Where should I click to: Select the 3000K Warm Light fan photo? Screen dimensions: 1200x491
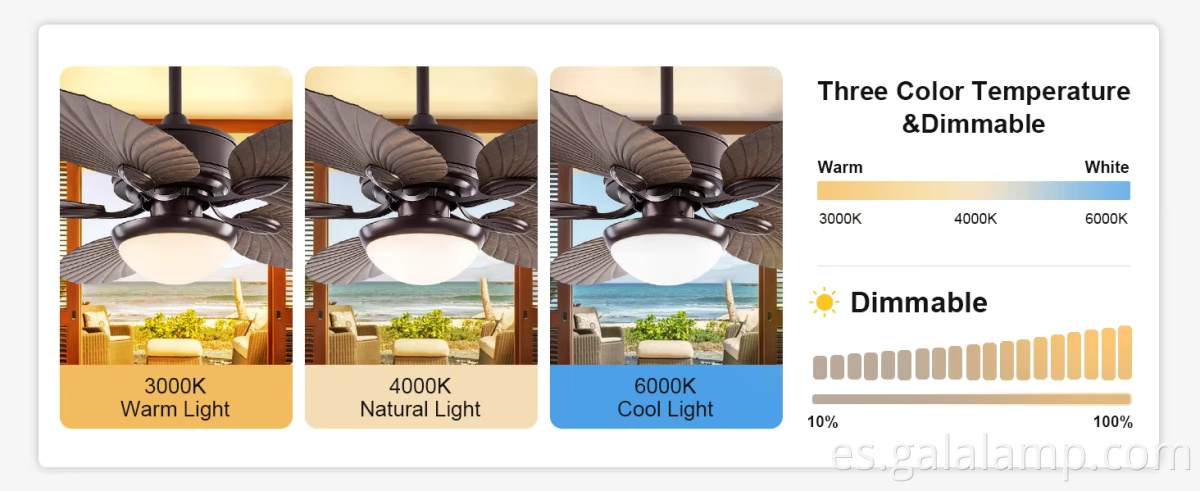click(176, 215)
